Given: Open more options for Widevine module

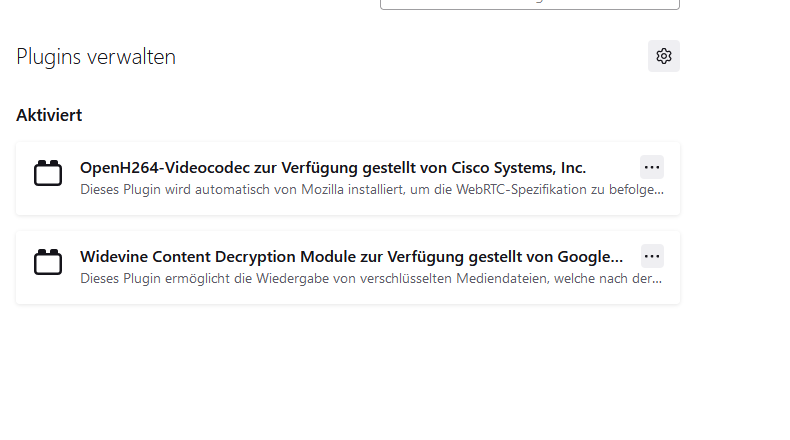Looking at the screenshot, I should point(652,256).
